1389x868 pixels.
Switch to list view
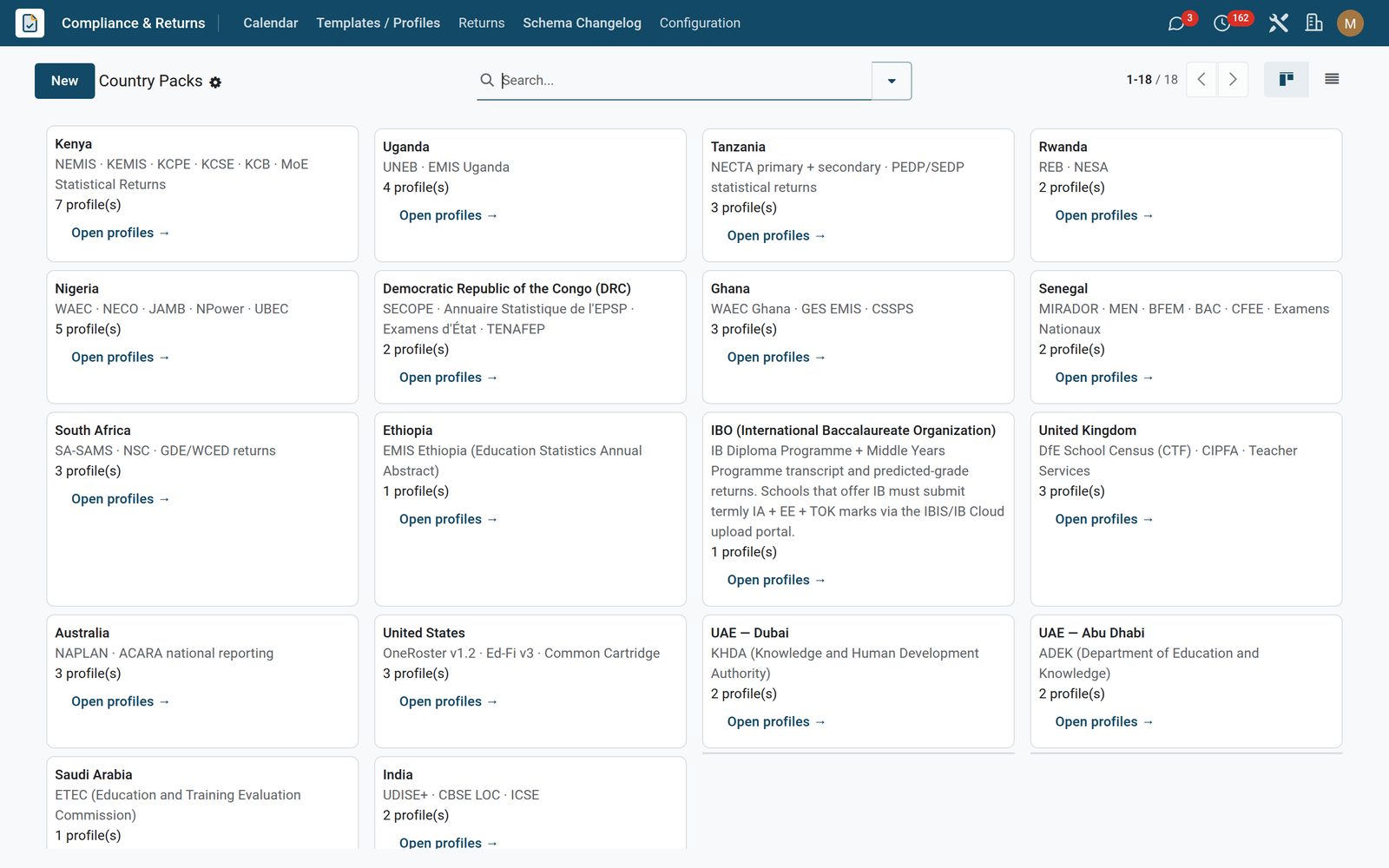(1332, 80)
